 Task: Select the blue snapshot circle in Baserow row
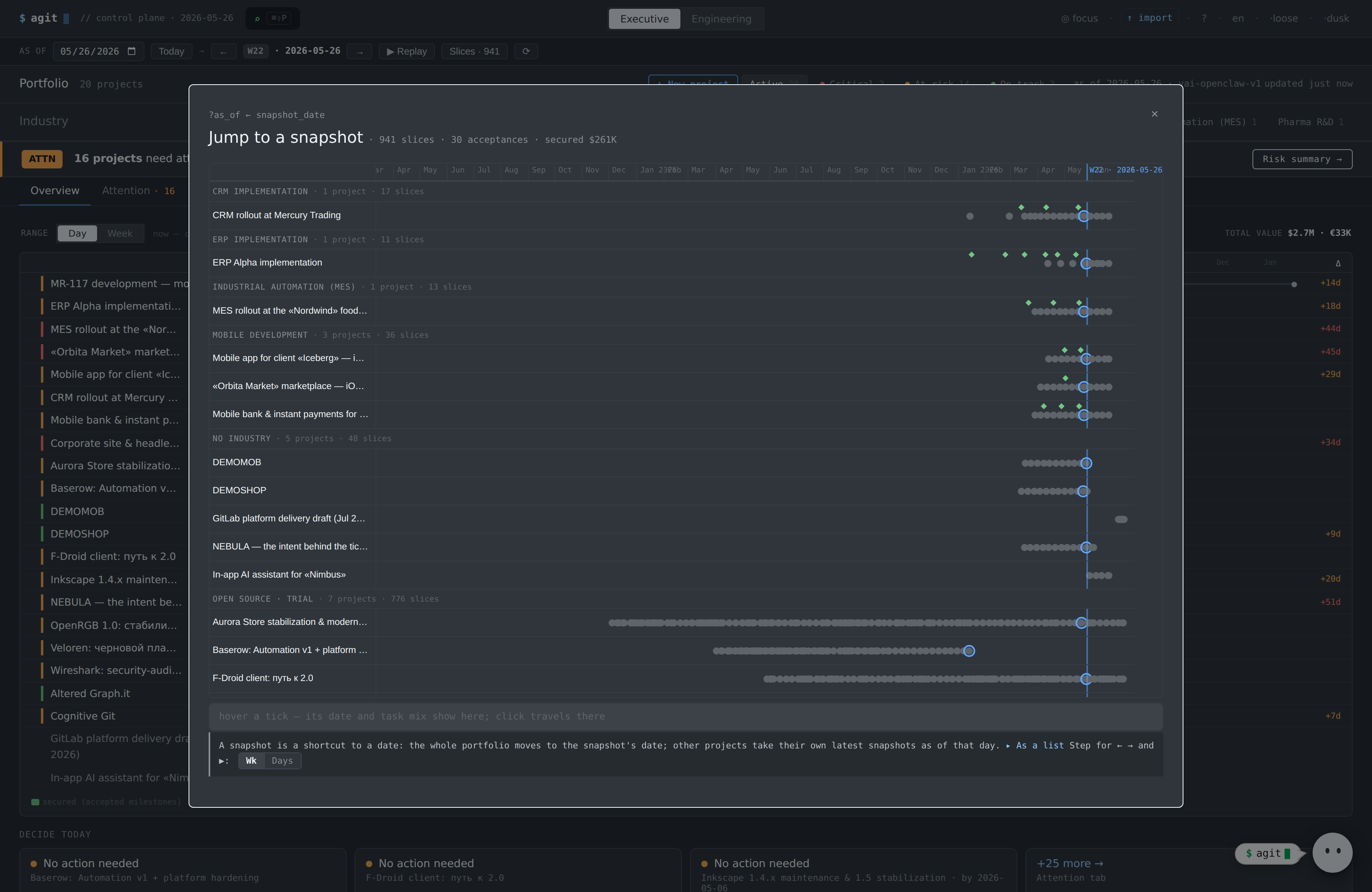tap(969, 651)
